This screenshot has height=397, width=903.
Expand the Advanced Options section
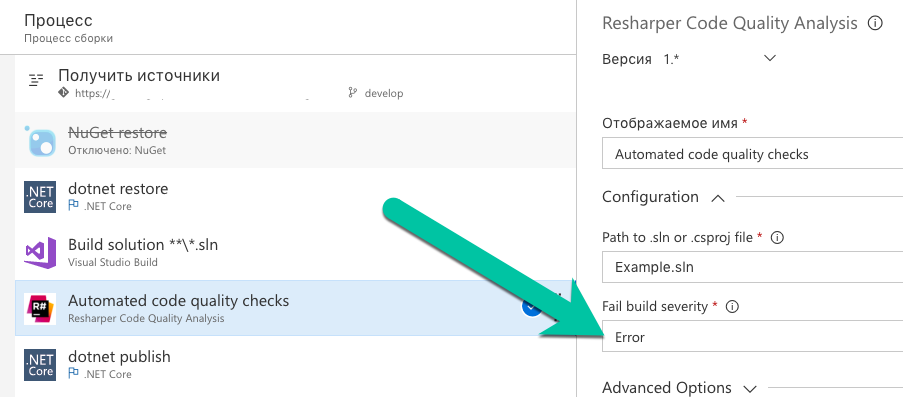(x=750, y=388)
